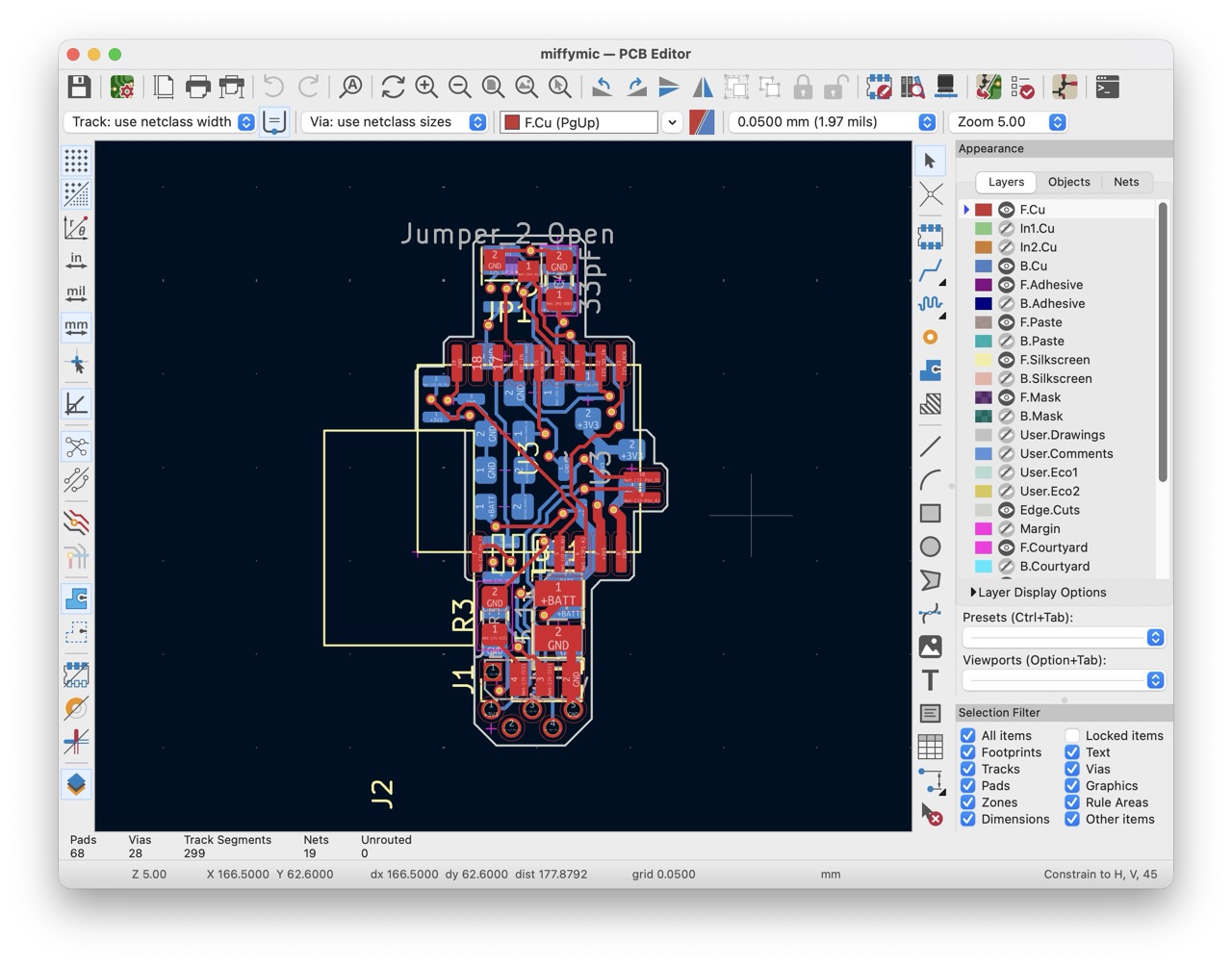Switch to the Nets tab

pos(1125,182)
